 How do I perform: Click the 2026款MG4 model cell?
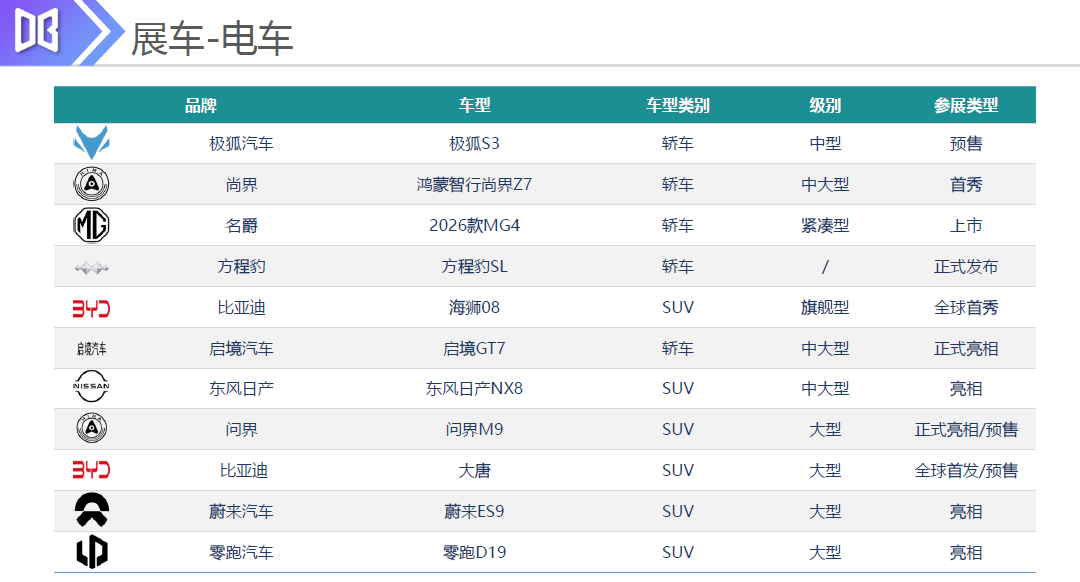click(475, 225)
